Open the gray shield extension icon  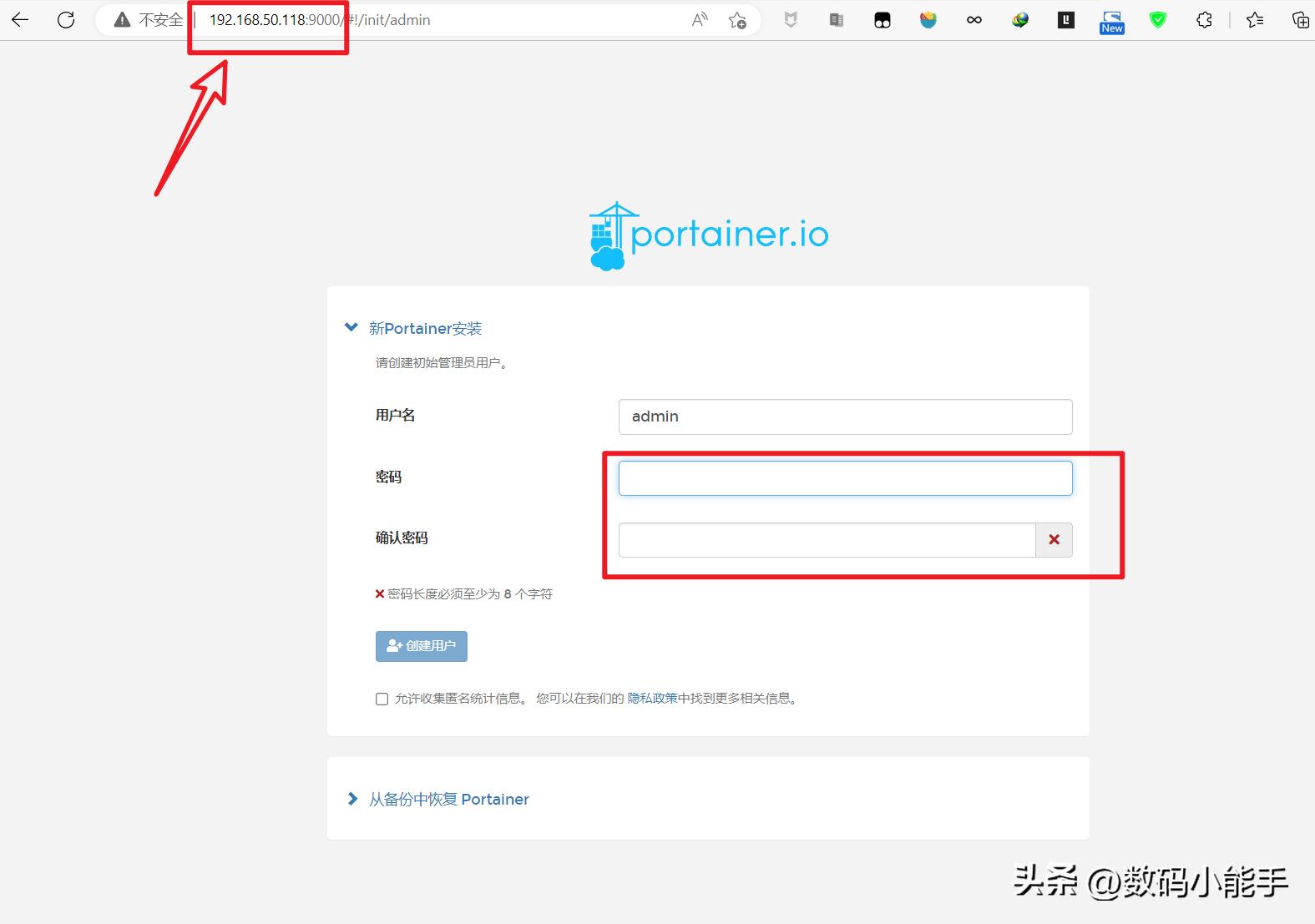pyautogui.click(x=791, y=20)
